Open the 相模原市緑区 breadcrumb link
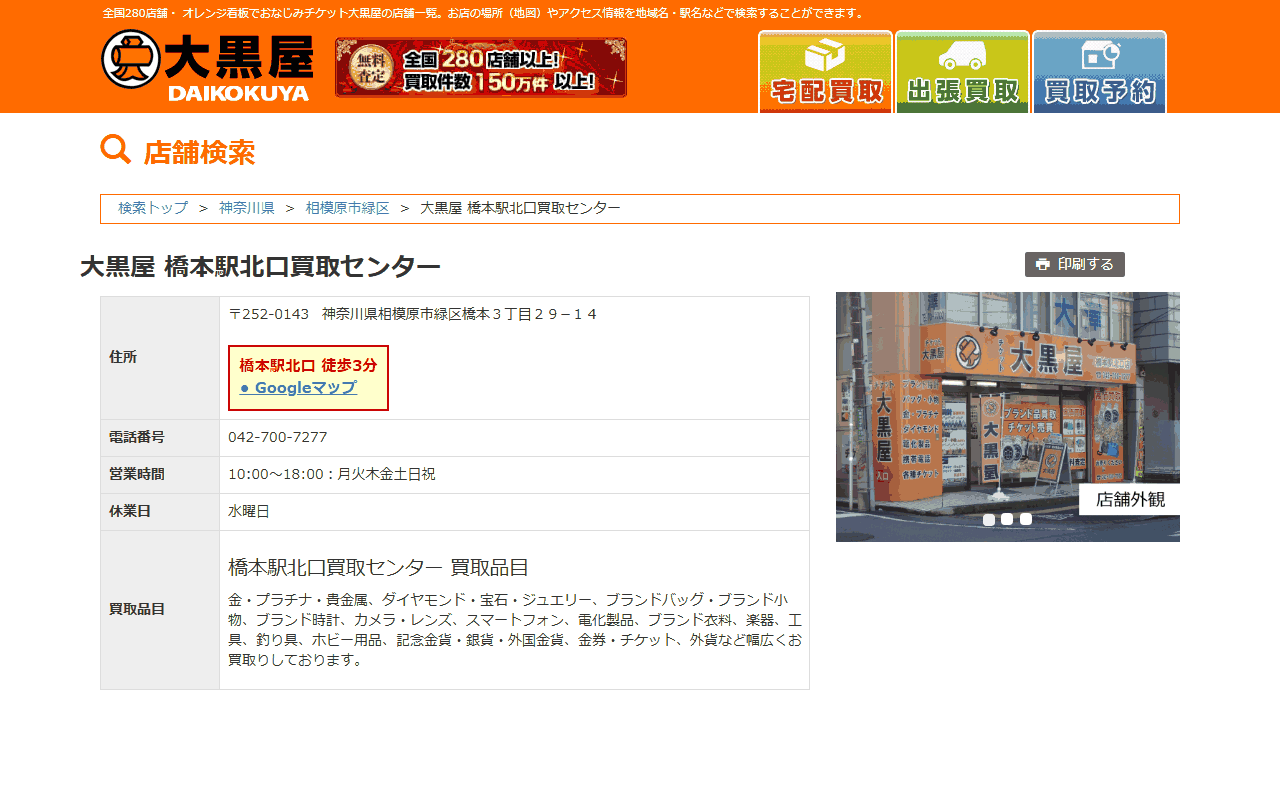Viewport: 1280px width, 800px height. click(x=347, y=208)
